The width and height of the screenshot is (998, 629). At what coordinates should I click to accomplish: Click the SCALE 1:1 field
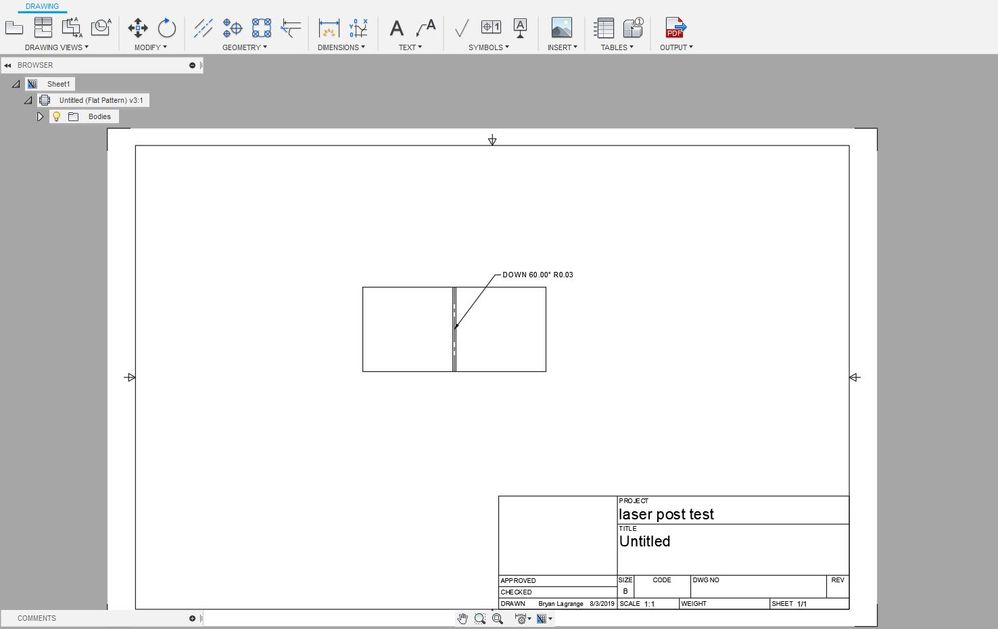648,604
